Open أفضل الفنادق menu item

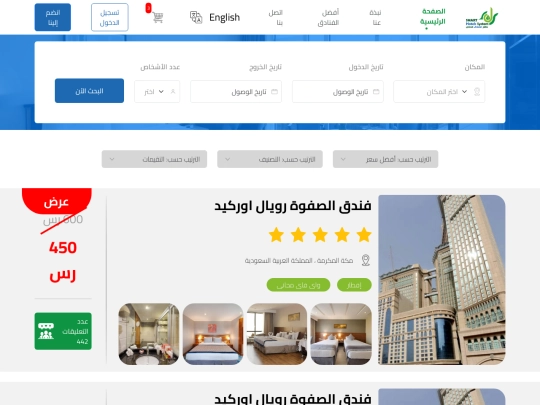click(328, 18)
